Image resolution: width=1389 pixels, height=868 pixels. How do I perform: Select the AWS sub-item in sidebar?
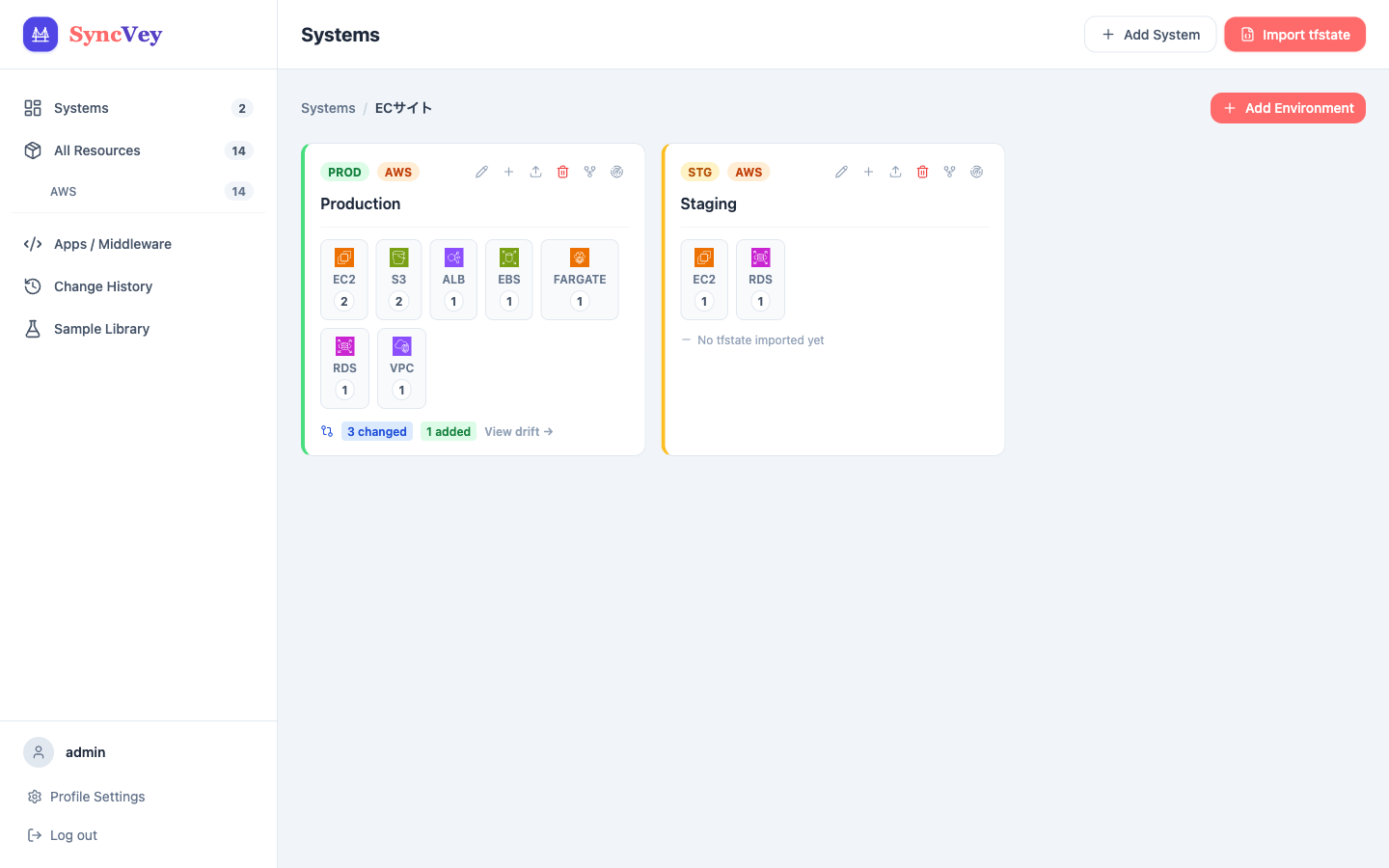[138, 191]
